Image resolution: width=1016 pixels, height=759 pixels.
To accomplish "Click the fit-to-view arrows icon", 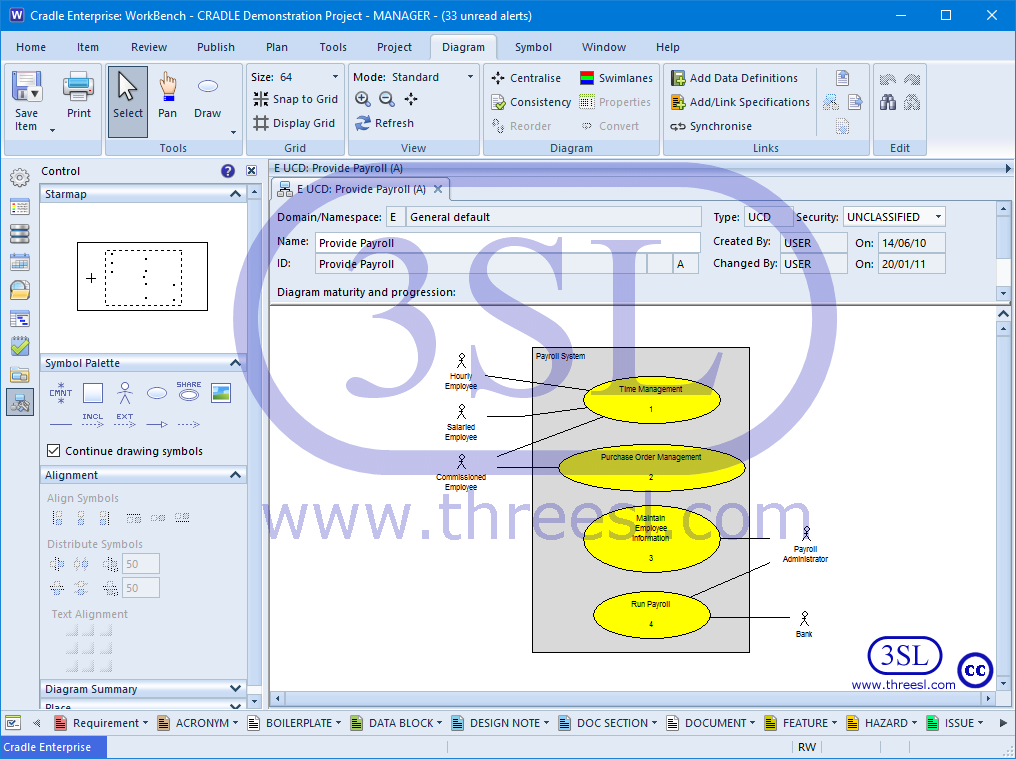I will [411, 99].
